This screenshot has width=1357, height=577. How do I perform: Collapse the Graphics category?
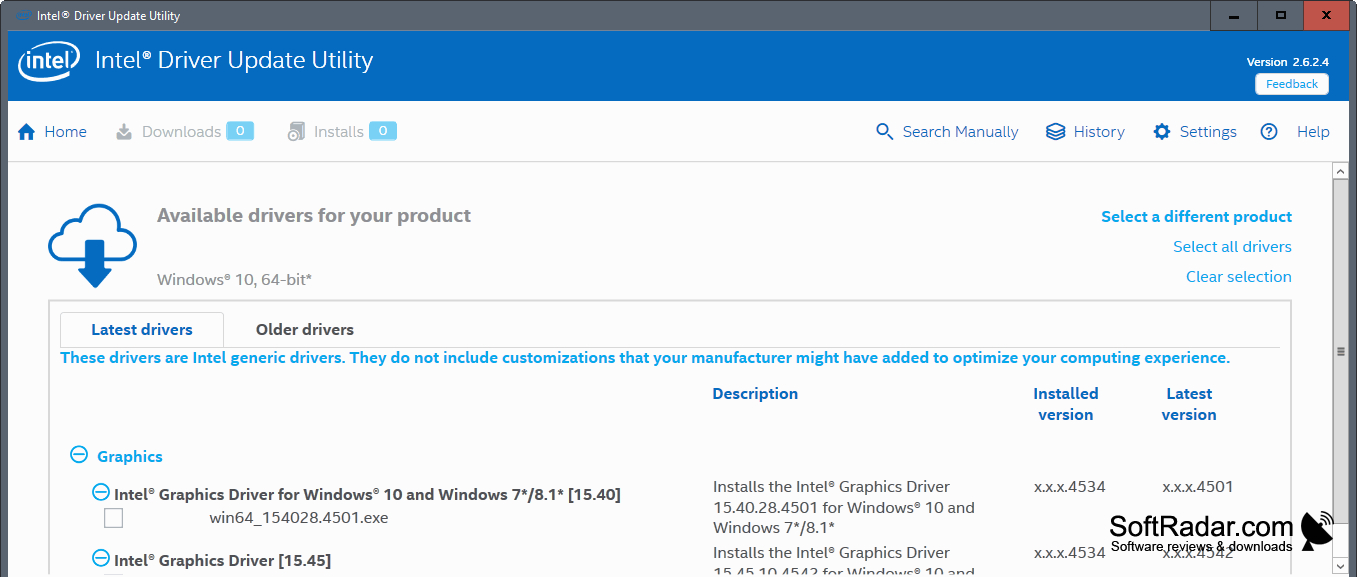[x=79, y=455]
